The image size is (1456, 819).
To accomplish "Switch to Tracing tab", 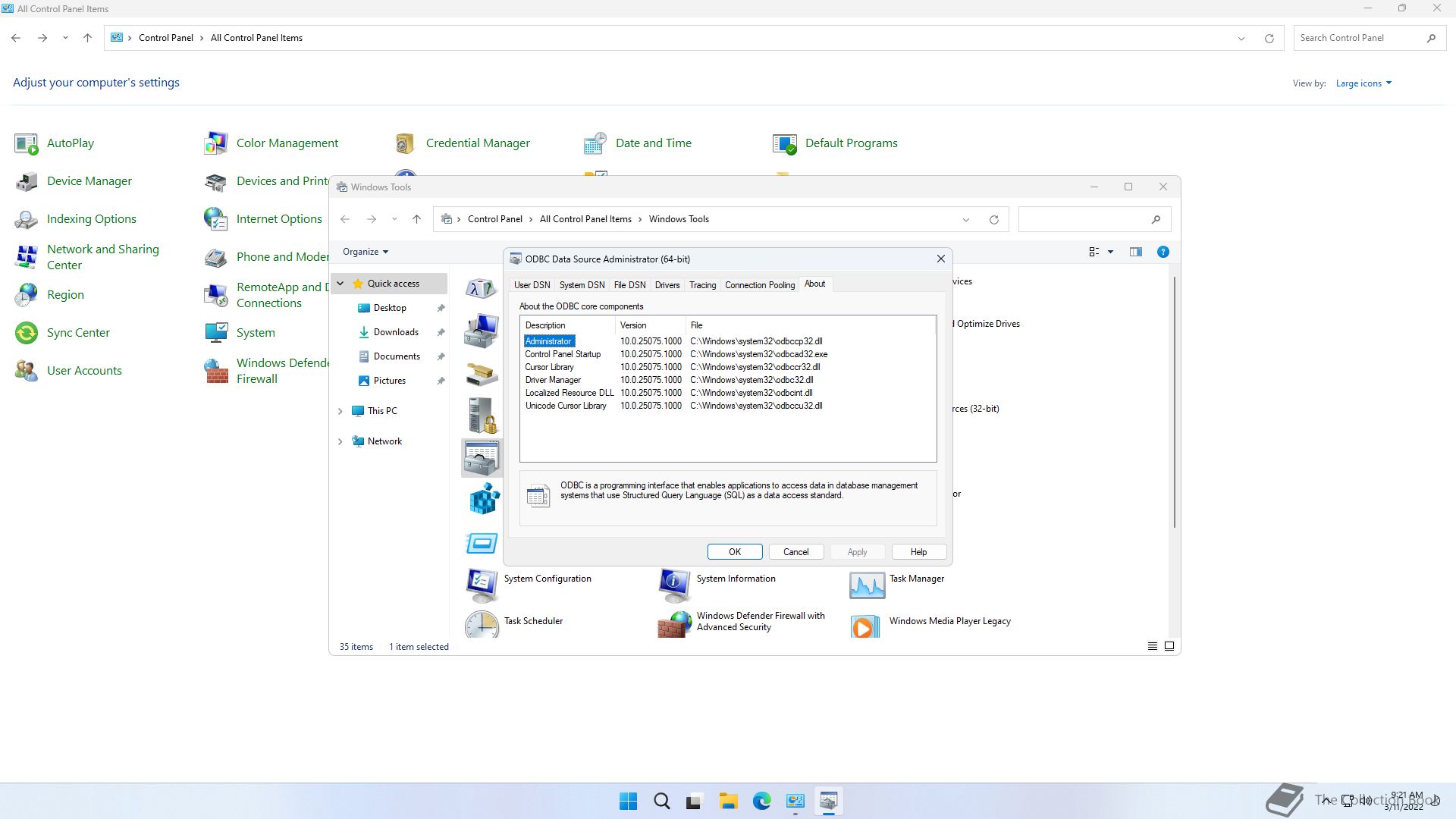I will coord(702,285).
